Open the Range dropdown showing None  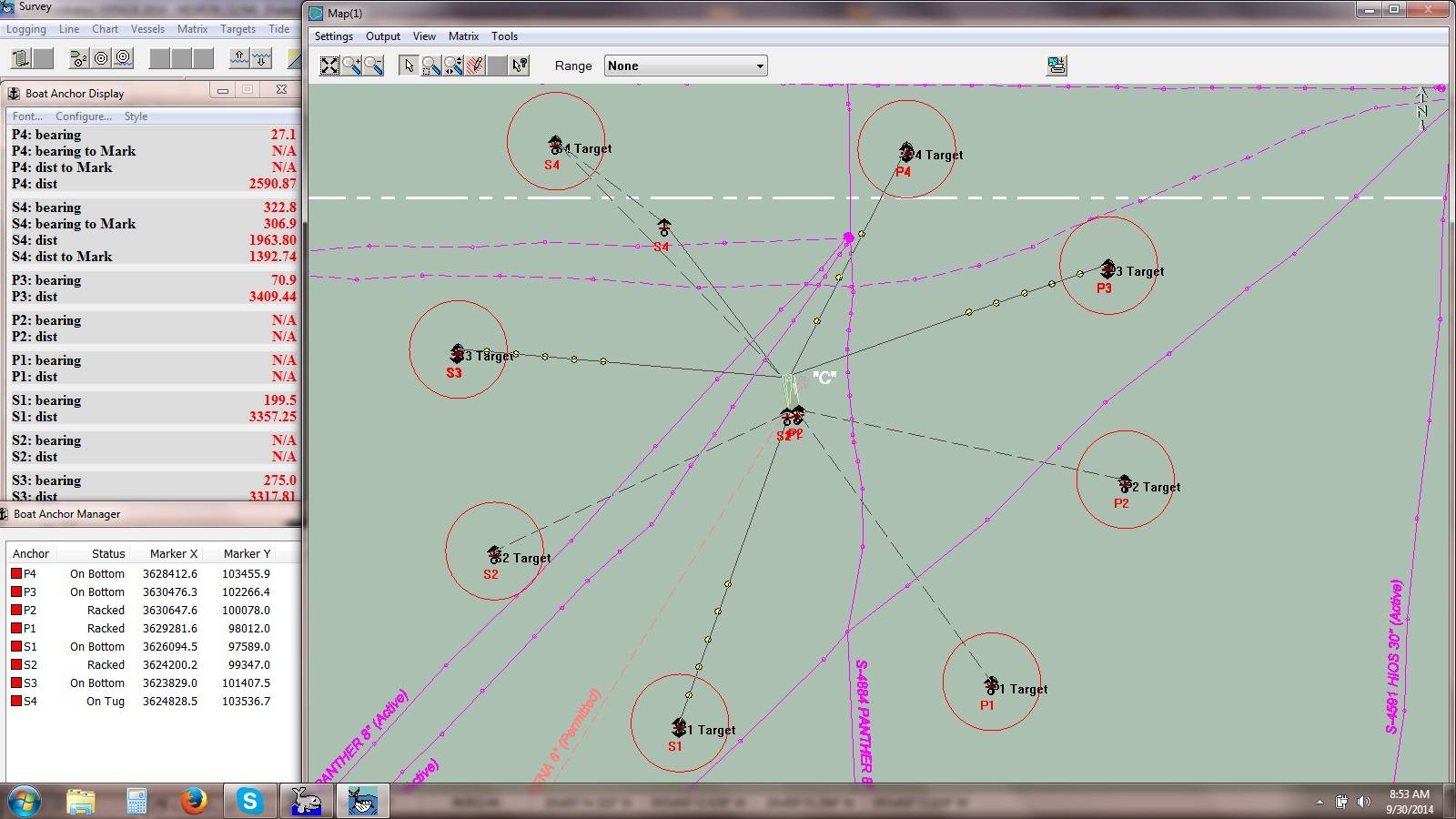(x=686, y=66)
